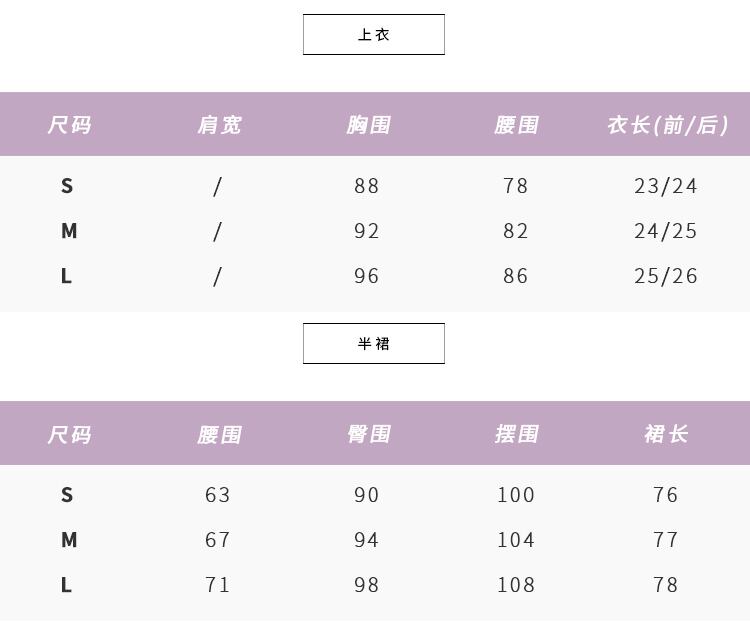The image size is (750, 623).
Task: Select size S in the 上衣 table
Action: pos(67,186)
